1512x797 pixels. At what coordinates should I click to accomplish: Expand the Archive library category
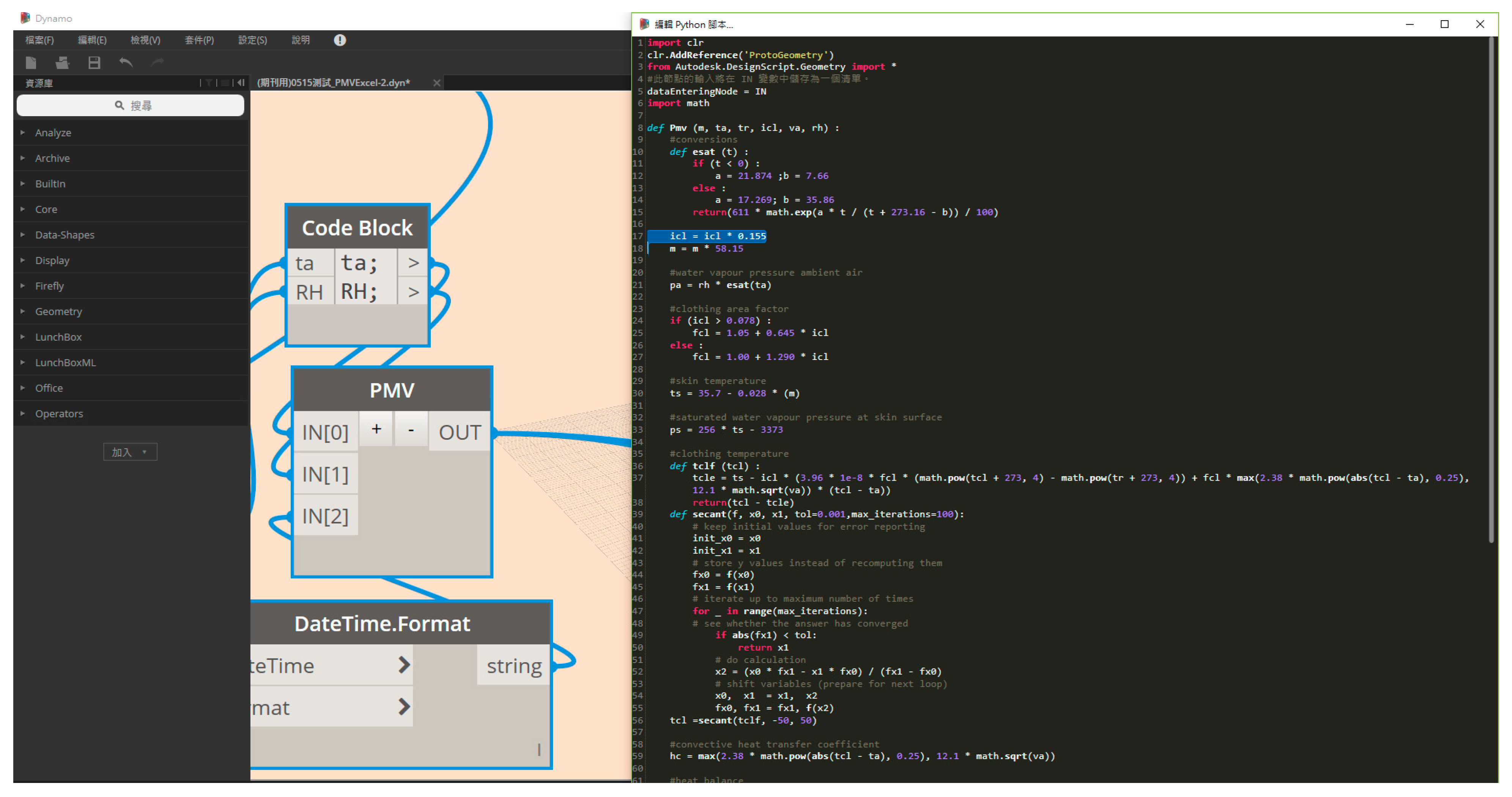(x=131, y=158)
